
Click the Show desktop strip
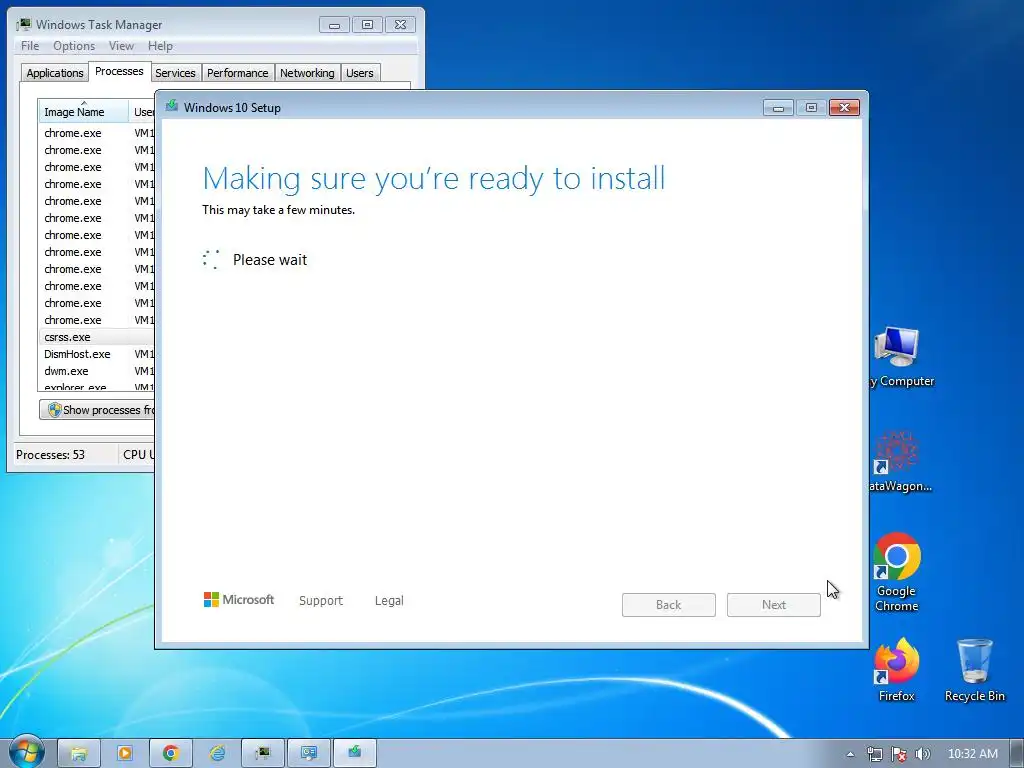coord(1017,754)
